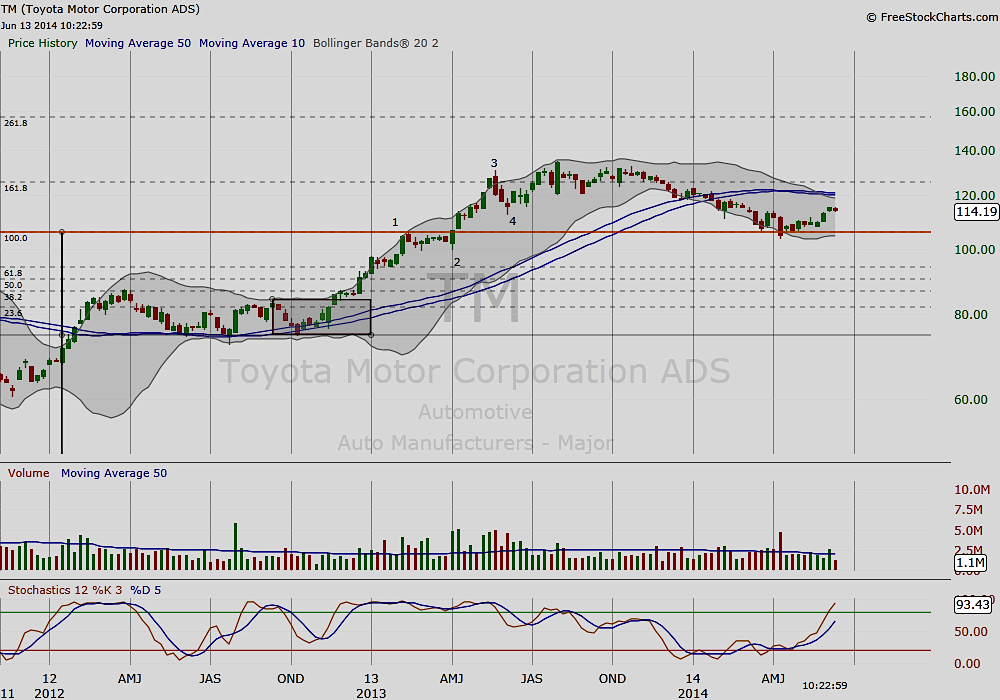Click the Stochastics 12 %K 3 label

coord(64,590)
